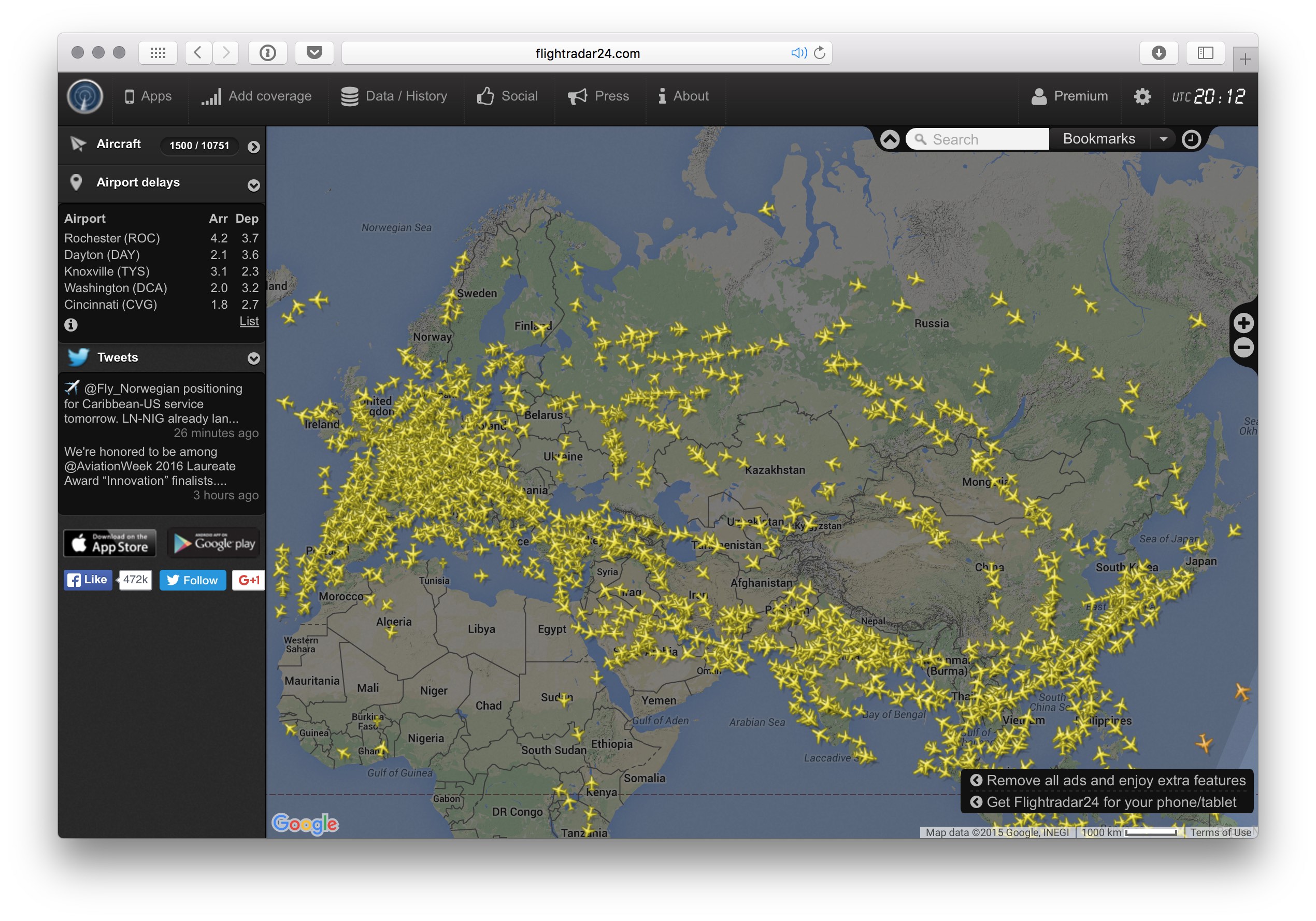The image size is (1316, 921).
Task: Click the Search input field on map
Action: tap(977, 139)
